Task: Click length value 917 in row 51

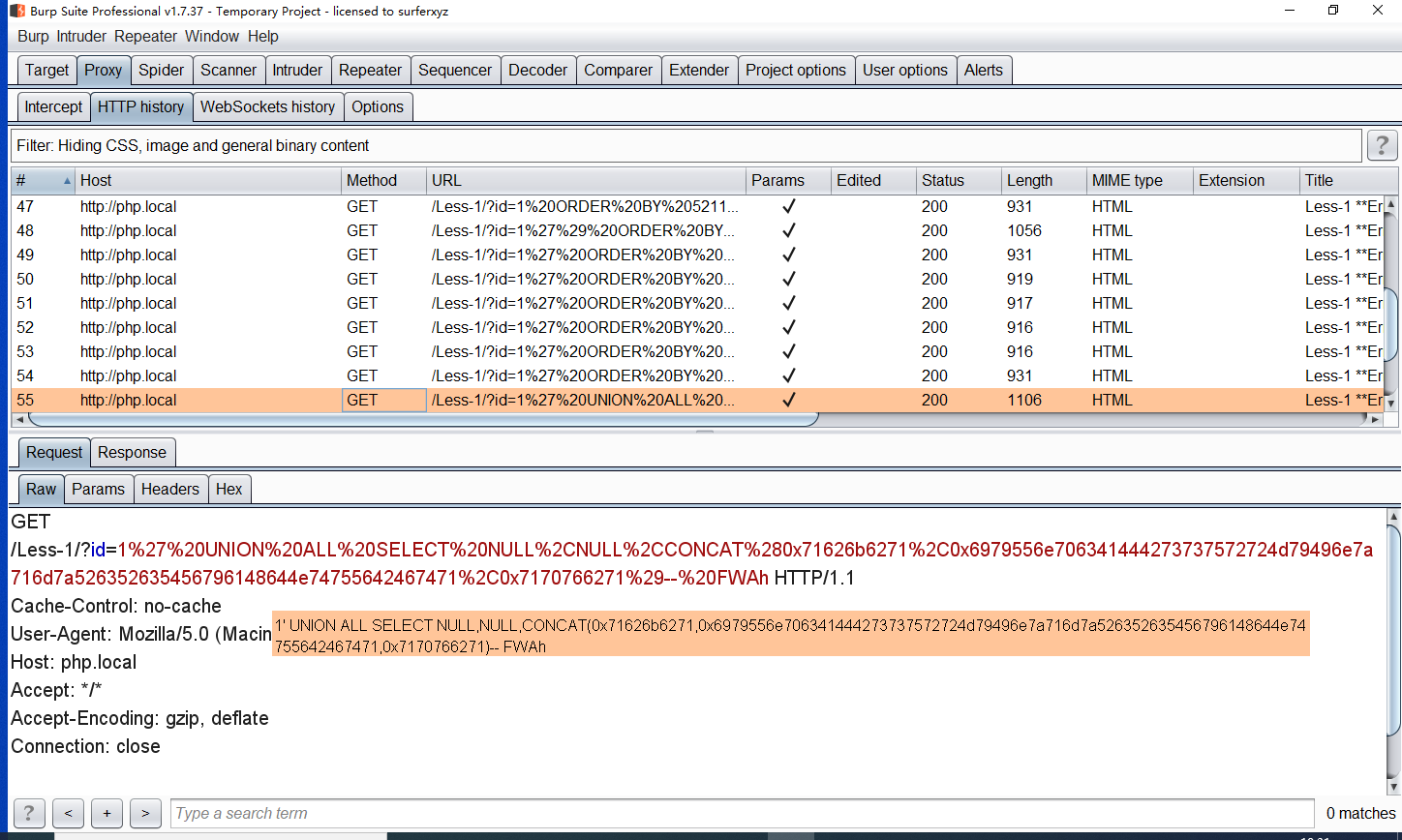Action: [1020, 303]
